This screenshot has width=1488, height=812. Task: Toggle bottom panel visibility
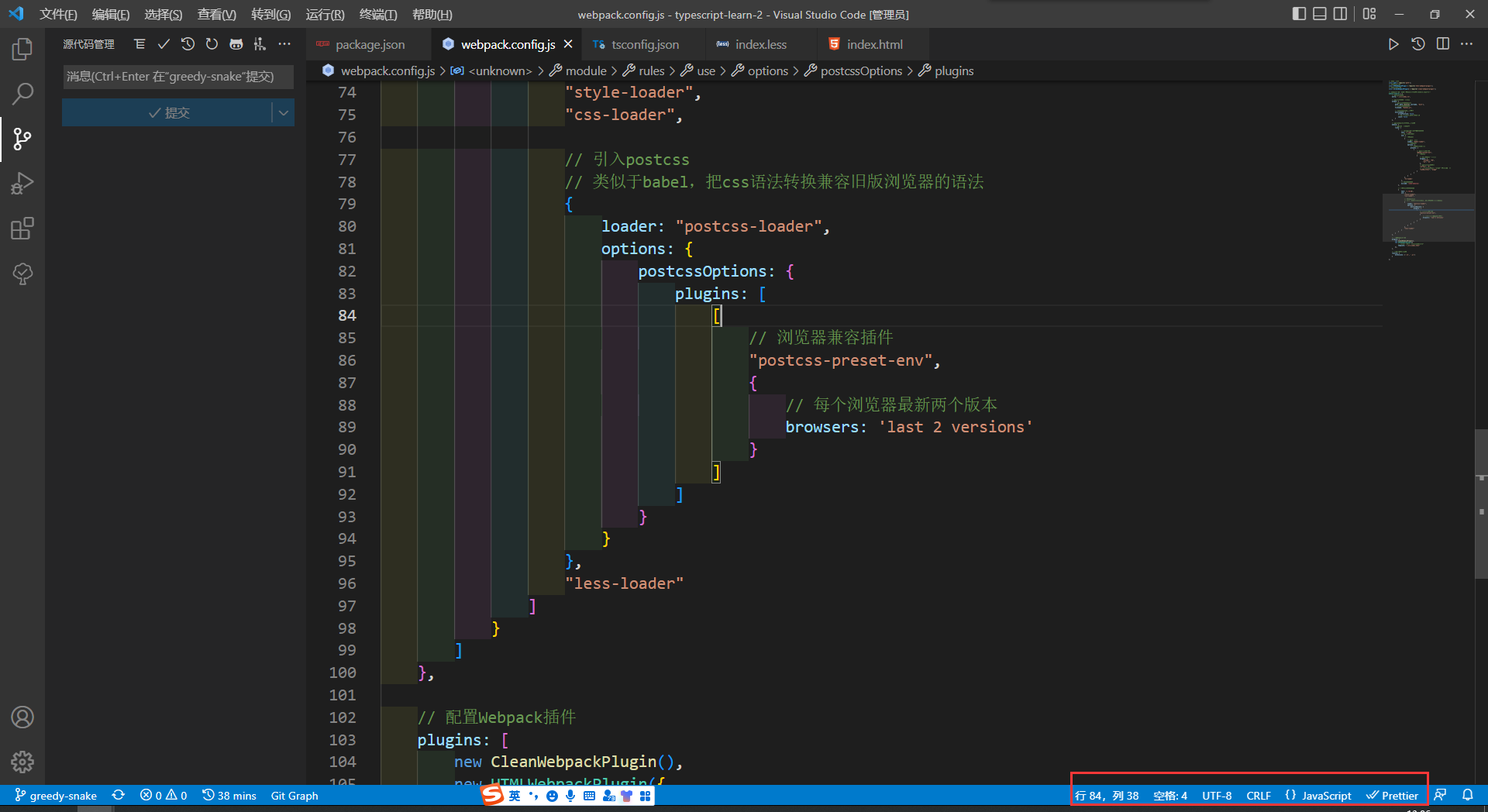(1320, 14)
